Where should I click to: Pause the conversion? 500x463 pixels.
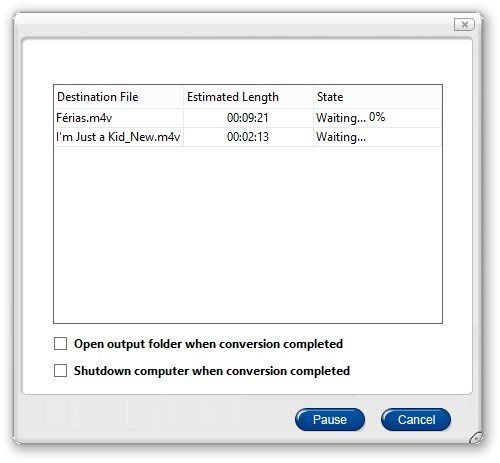tap(330, 420)
